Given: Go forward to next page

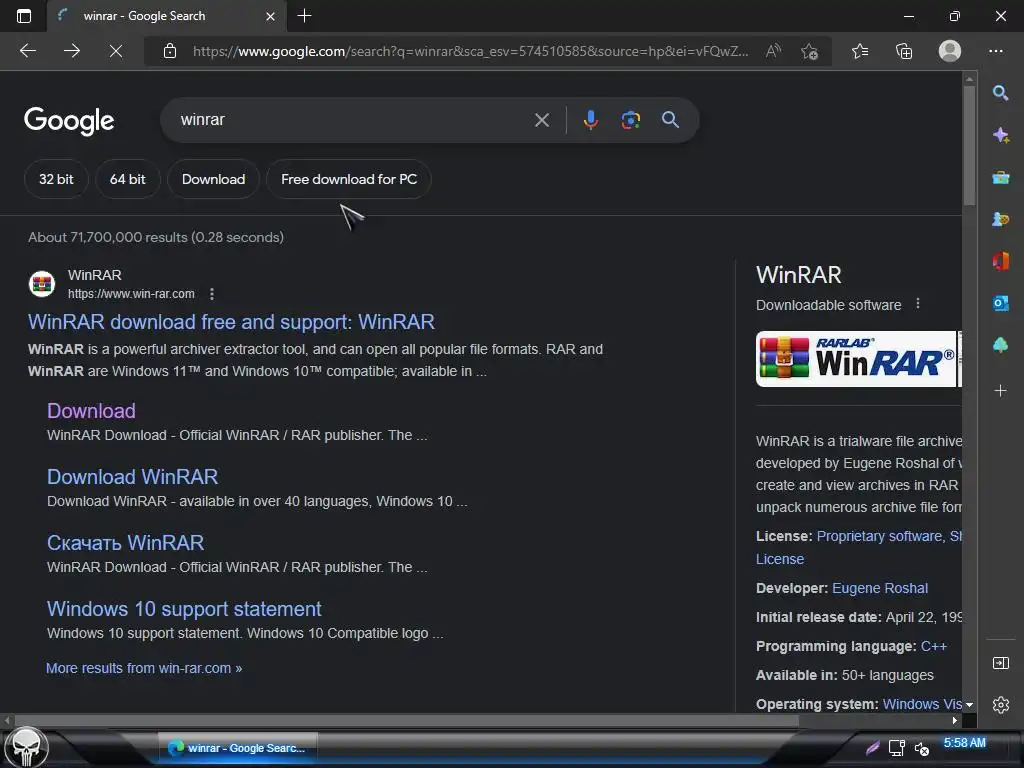Looking at the screenshot, I should (72, 51).
